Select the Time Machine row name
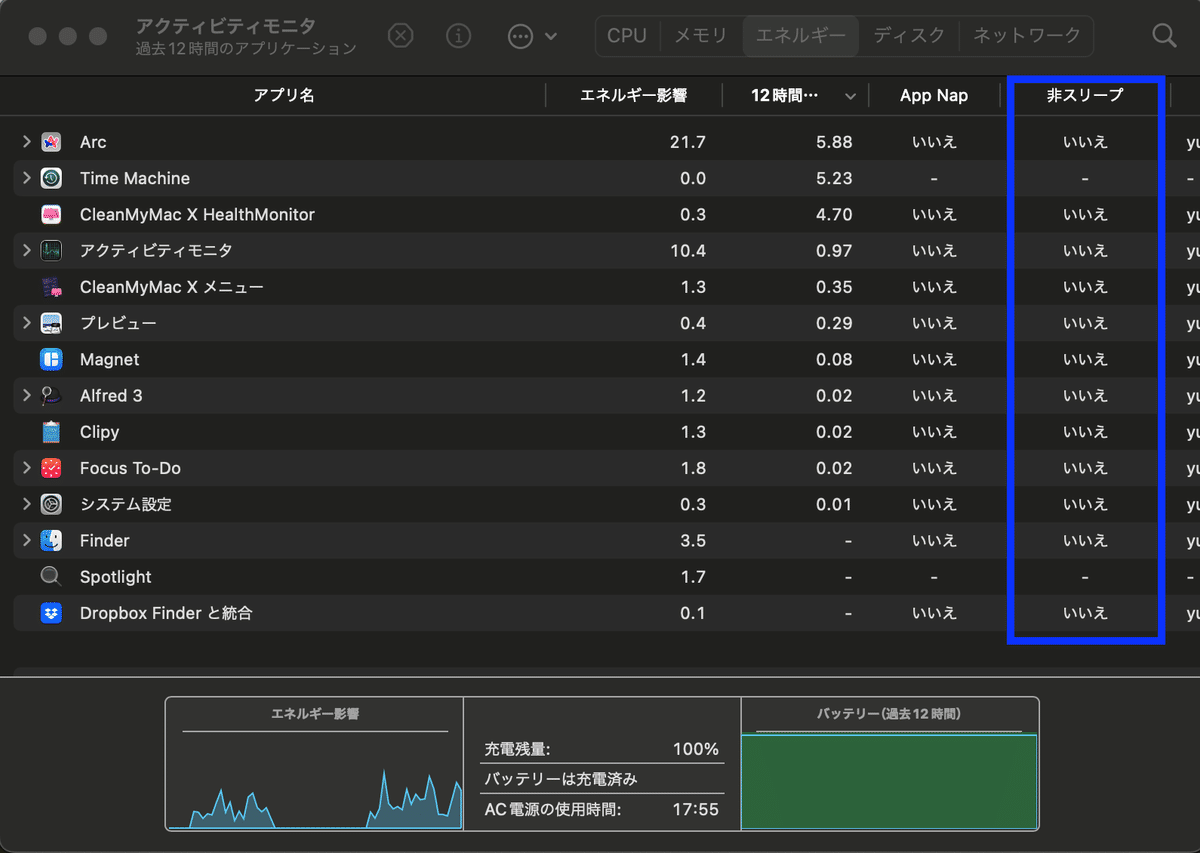 click(x=135, y=178)
